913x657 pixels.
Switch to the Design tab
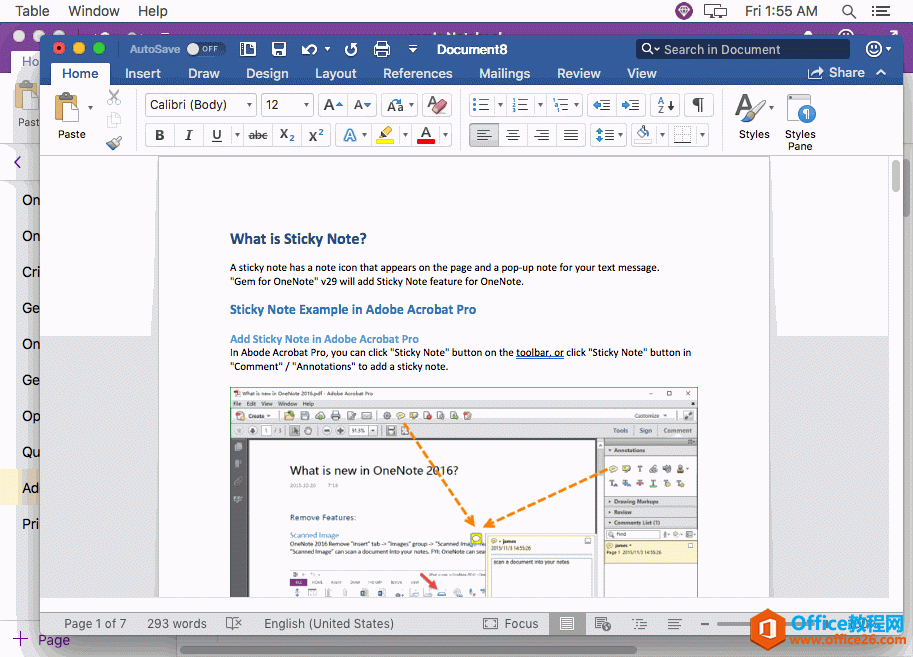coord(267,73)
